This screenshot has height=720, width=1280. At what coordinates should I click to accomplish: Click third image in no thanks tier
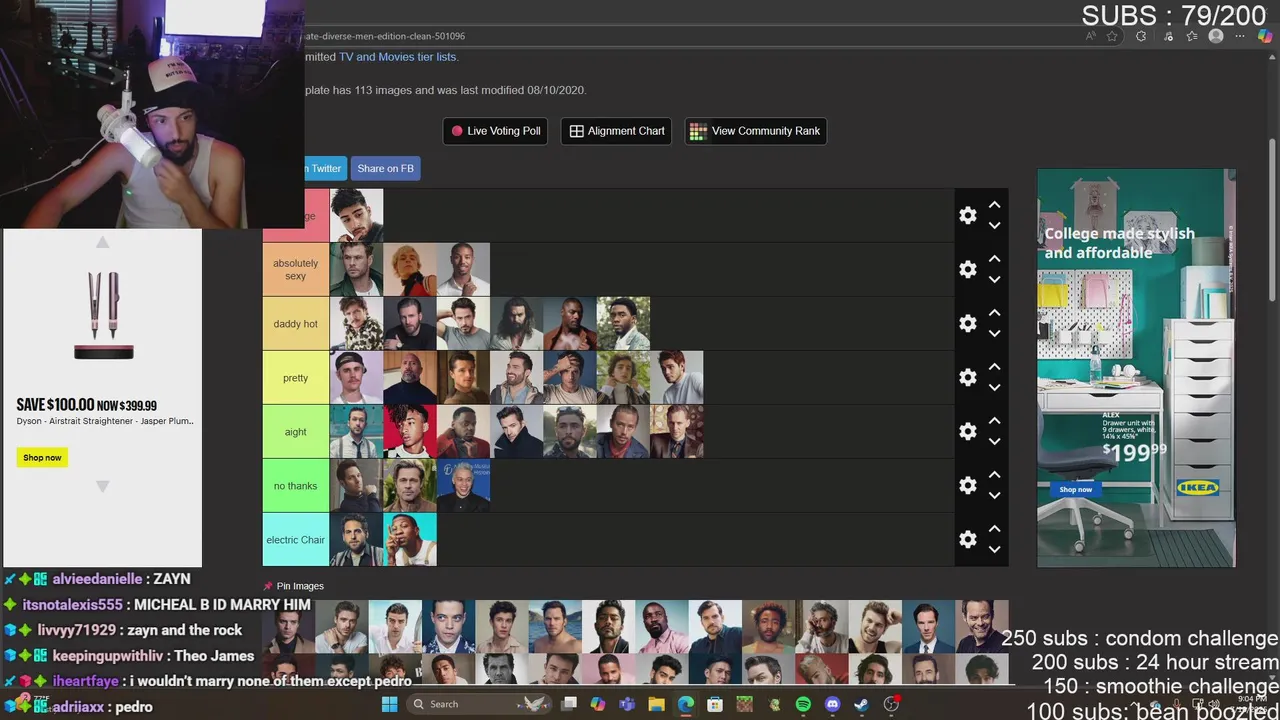[x=463, y=486]
